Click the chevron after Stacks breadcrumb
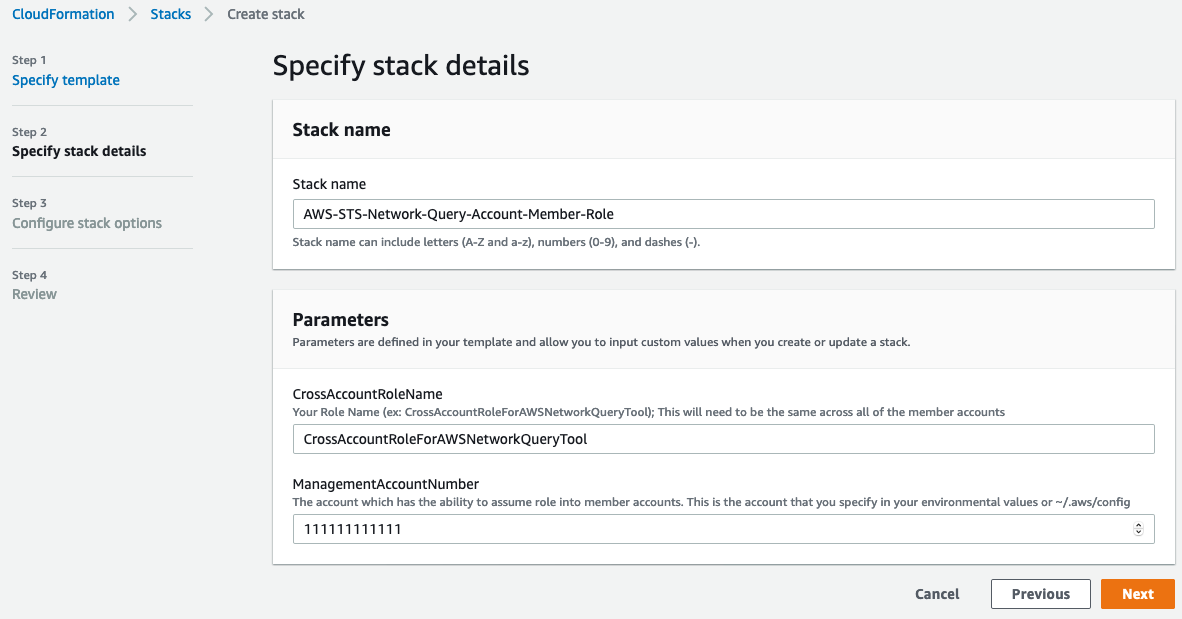Image resolution: width=1182 pixels, height=619 pixels. pyautogui.click(x=209, y=14)
